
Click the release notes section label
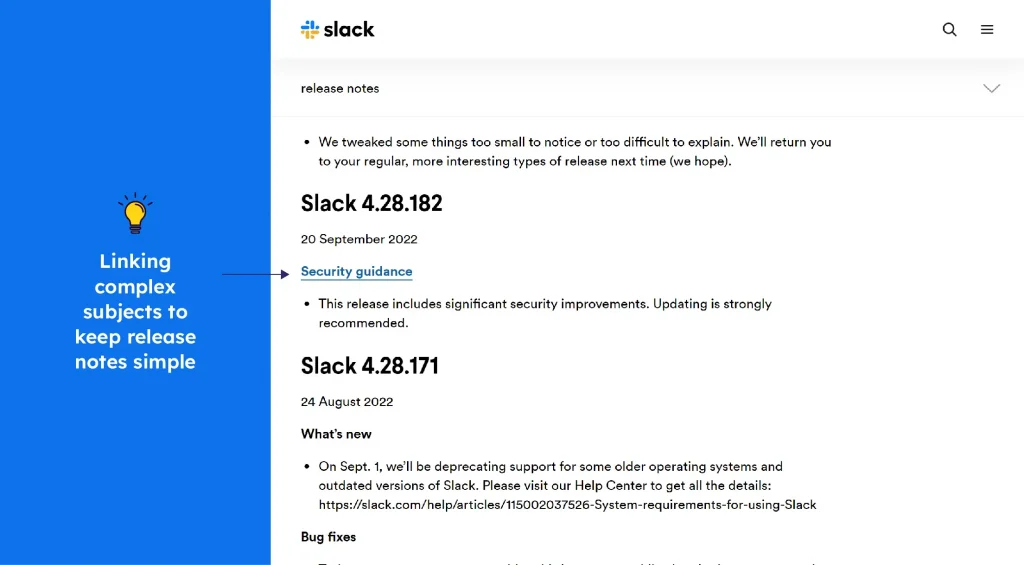340,88
